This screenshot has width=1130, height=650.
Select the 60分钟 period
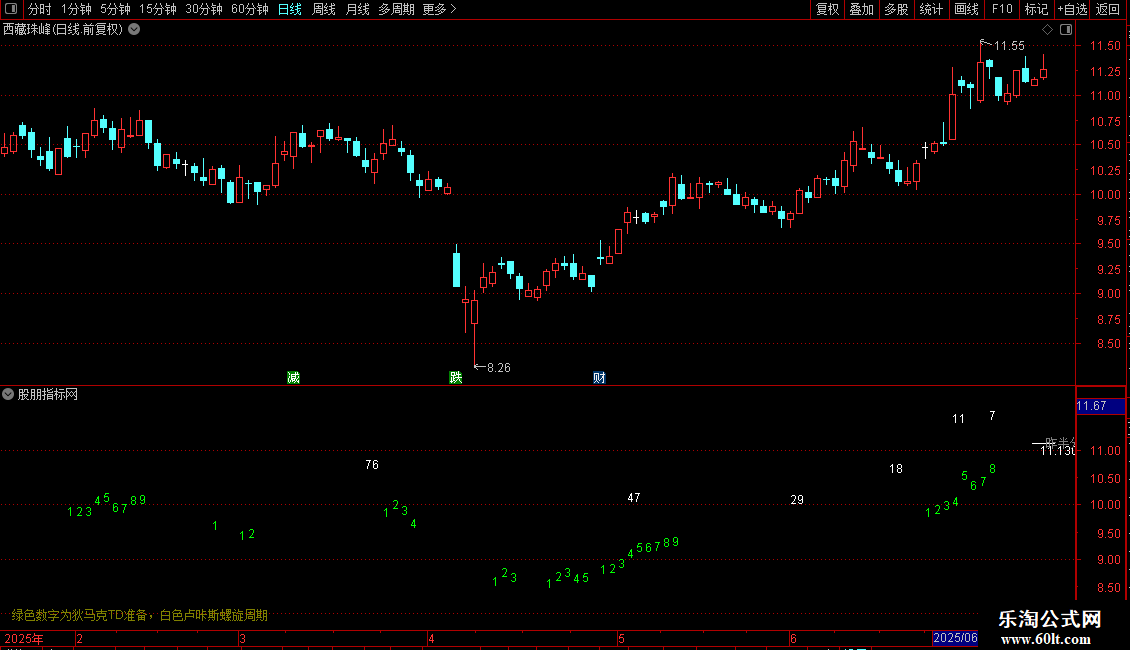(249, 9)
